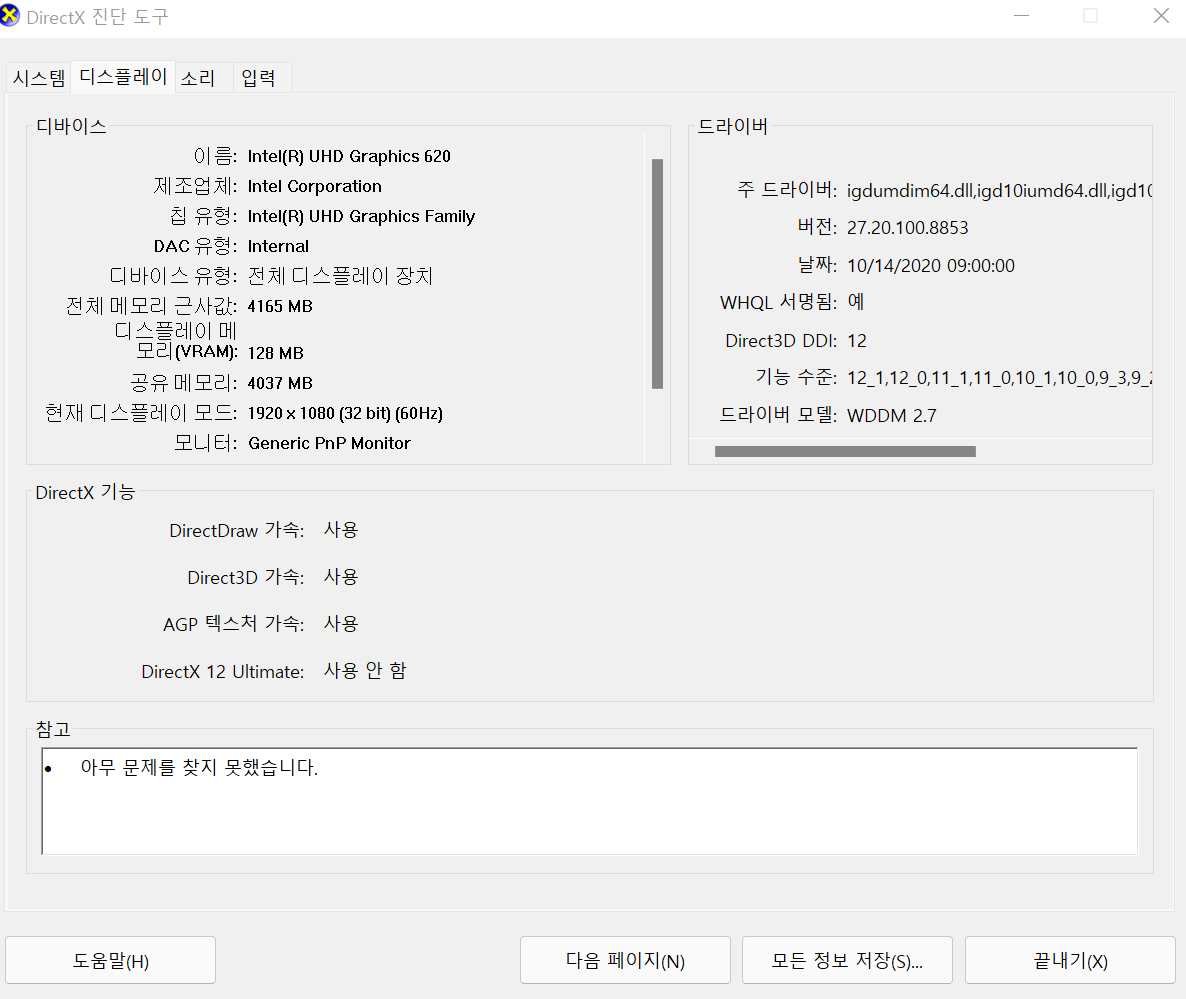1186x999 pixels.
Task: Minimize the DirectX 진단 도구 window
Action: click(1022, 15)
